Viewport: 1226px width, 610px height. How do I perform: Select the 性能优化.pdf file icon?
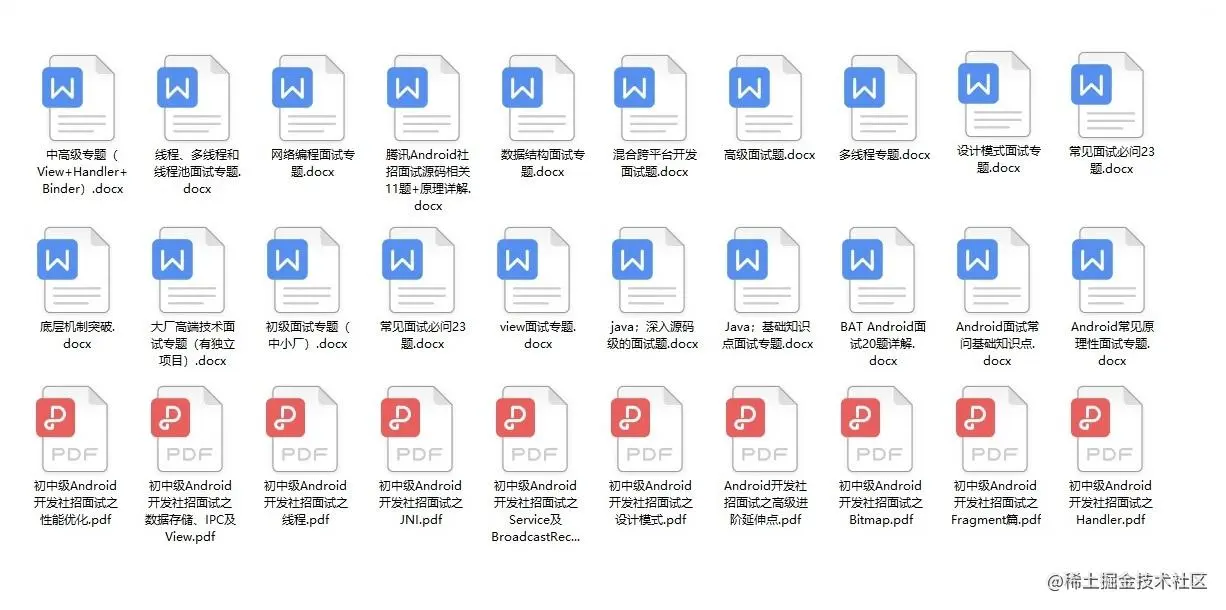pyautogui.click(x=76, y=429)
